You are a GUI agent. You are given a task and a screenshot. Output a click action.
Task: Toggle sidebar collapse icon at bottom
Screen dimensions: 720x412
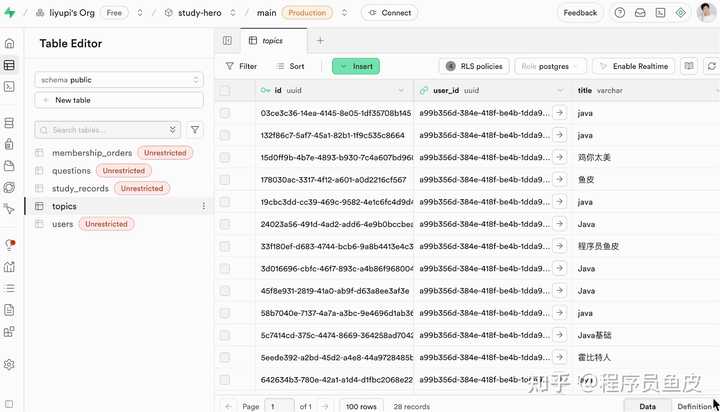point(9,404)
